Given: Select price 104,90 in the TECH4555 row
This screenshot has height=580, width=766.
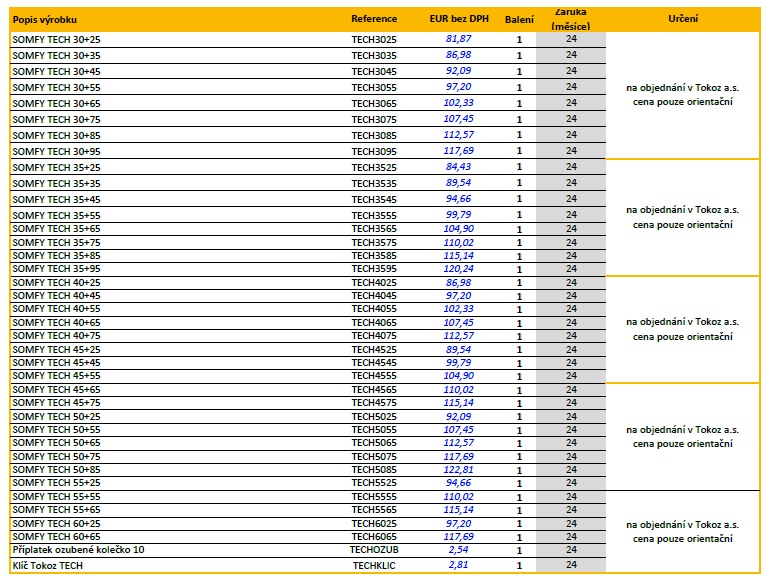Looking at the screenshot, I should (458, 376).
